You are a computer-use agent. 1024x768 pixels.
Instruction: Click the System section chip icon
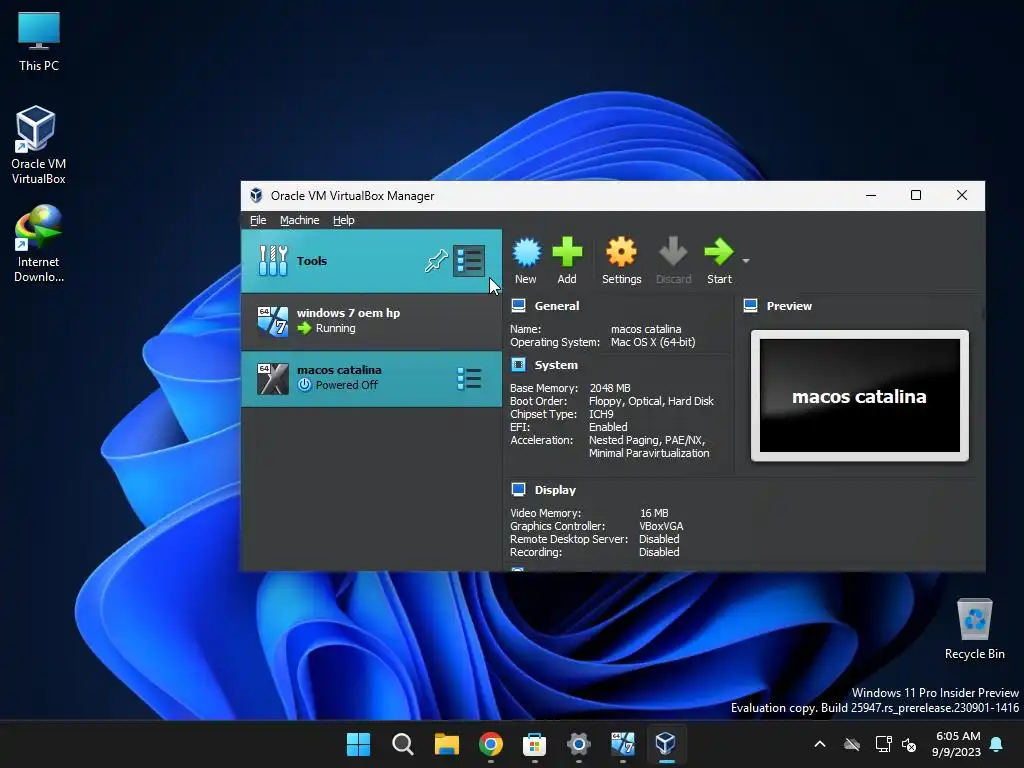[x=519, y=364]
